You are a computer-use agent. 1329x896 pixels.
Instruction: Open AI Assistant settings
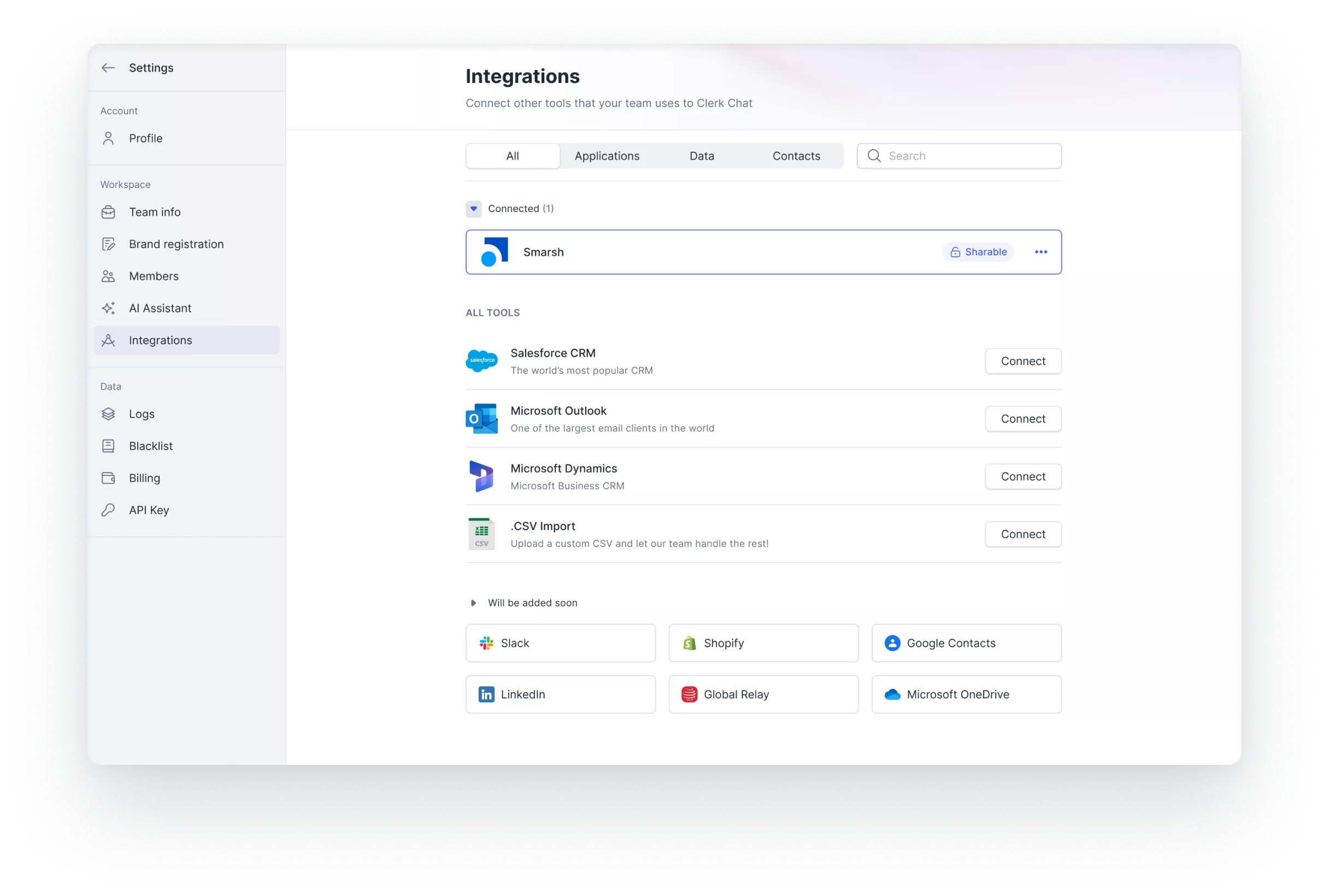click(186, 308)
